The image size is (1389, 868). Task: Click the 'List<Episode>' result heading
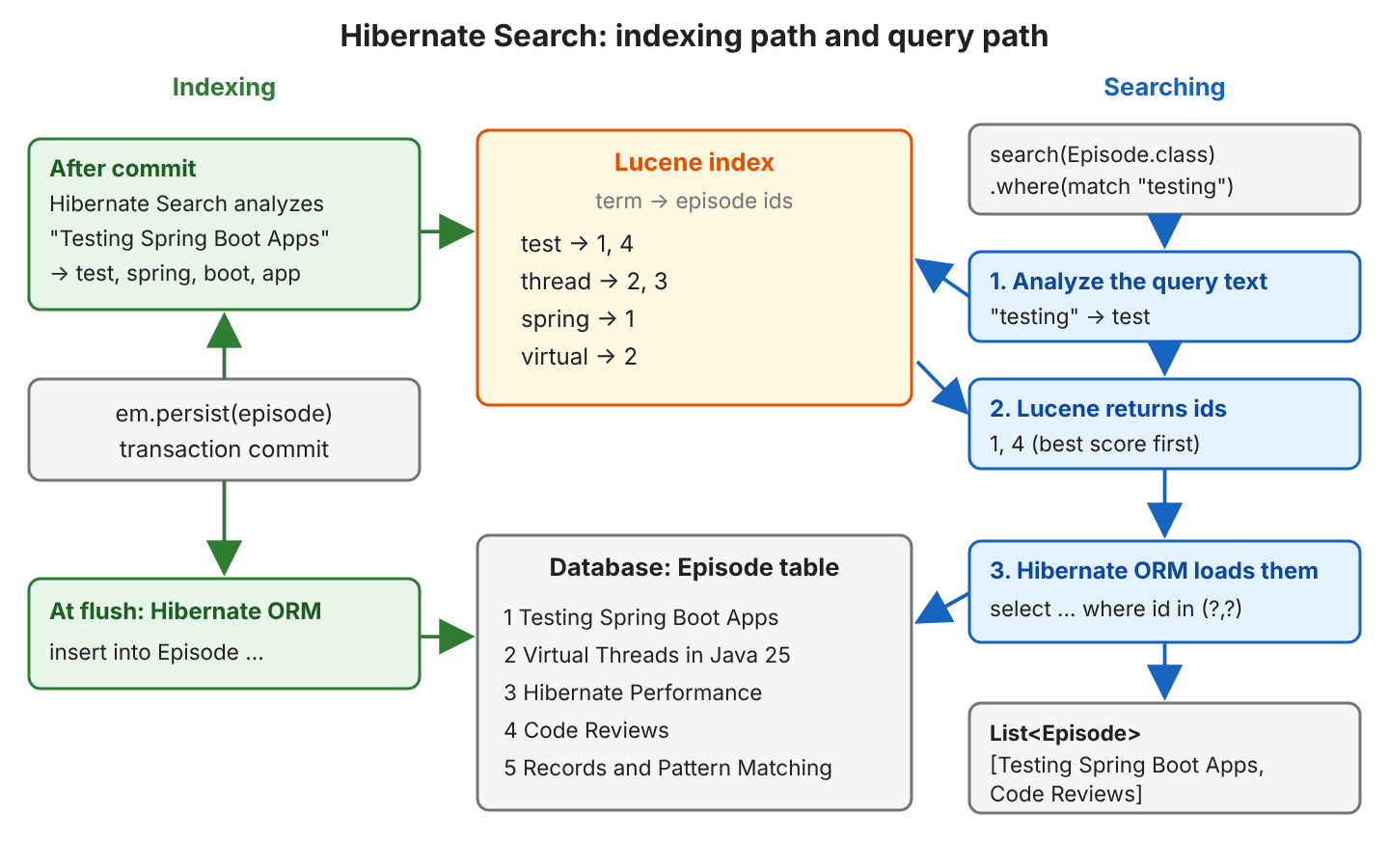[x=1065, y=733]
